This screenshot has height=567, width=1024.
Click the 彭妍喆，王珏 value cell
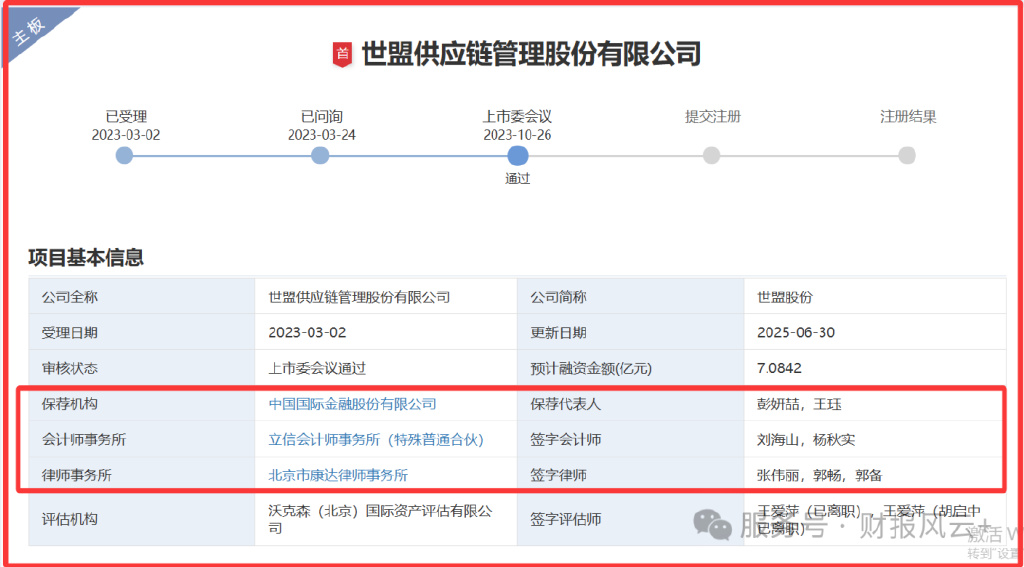[x=874, y=404]
